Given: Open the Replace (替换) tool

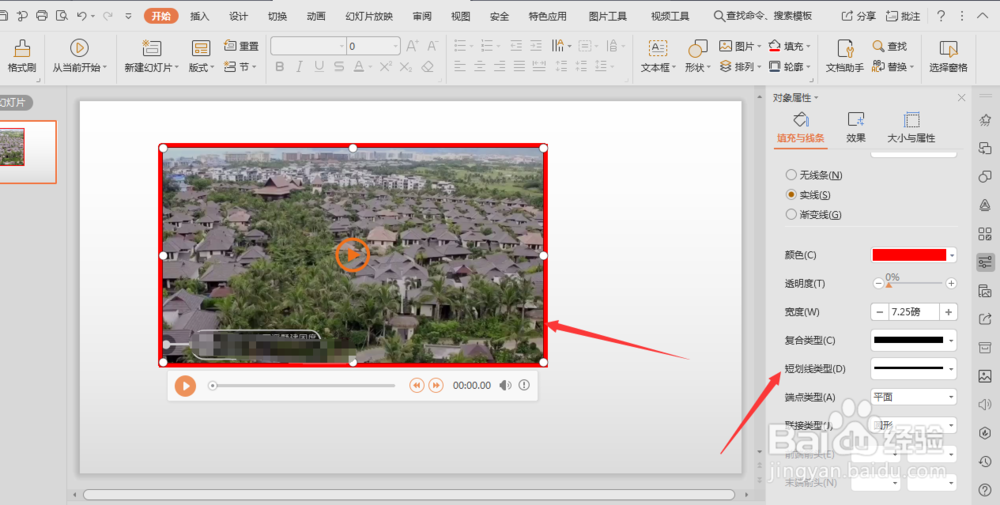Looking at the screenshot, I should tap(893, 66).
